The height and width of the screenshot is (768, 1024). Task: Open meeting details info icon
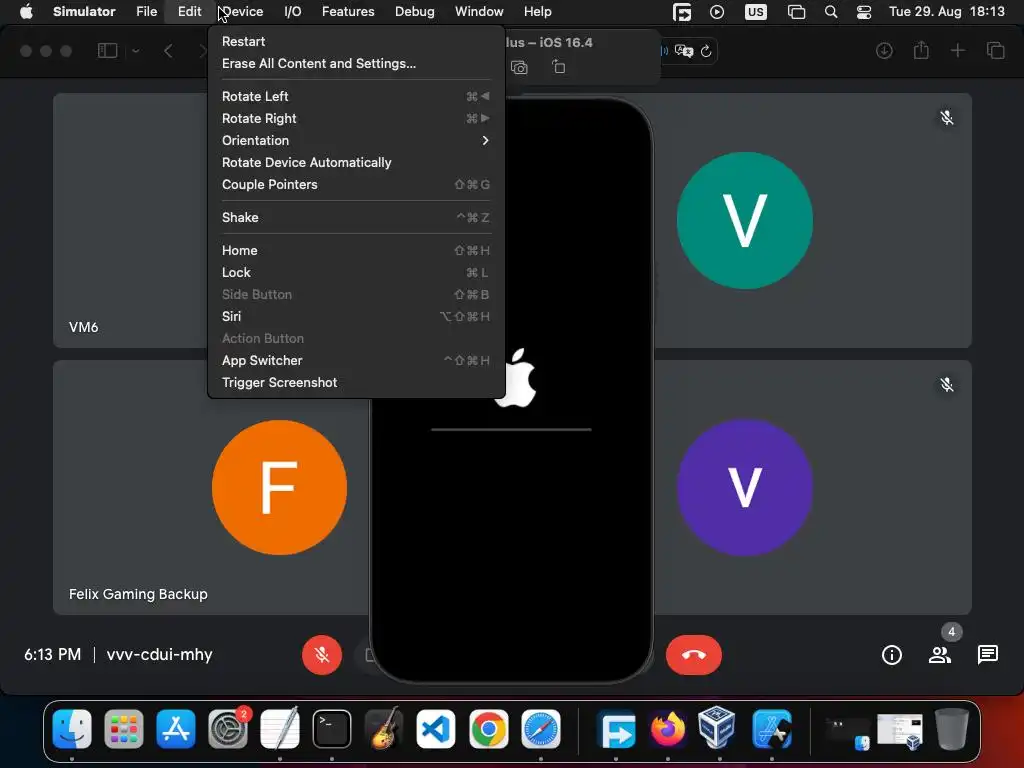891,654
